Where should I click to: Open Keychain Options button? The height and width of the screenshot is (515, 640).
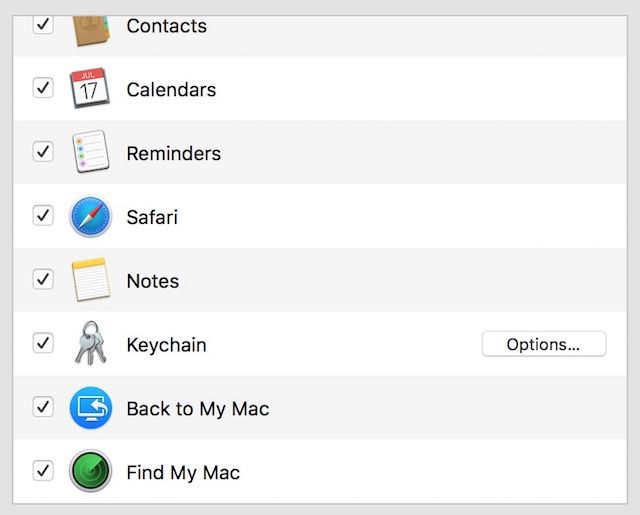(543, 344)
